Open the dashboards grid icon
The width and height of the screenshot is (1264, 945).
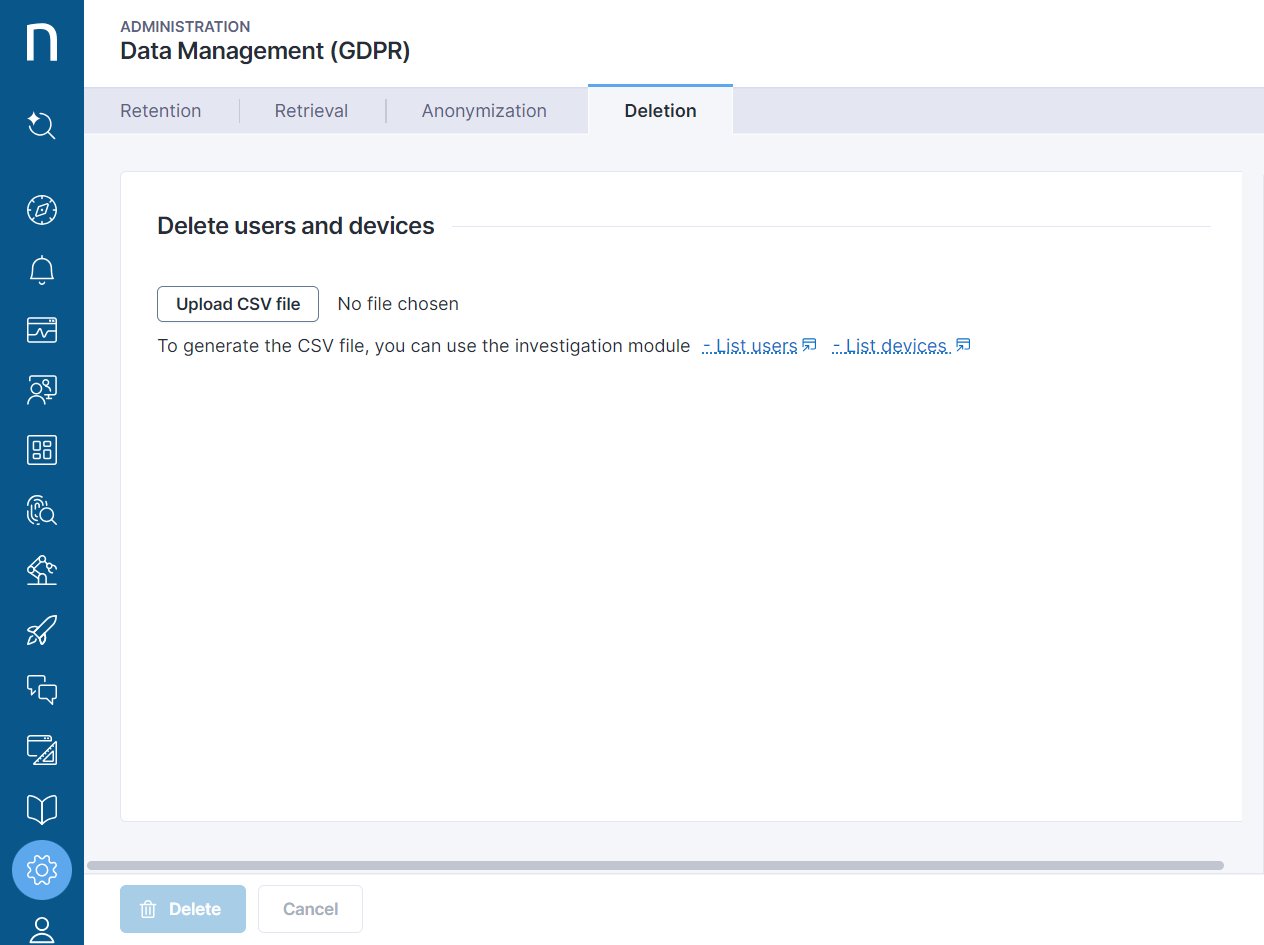click(41, 450)
